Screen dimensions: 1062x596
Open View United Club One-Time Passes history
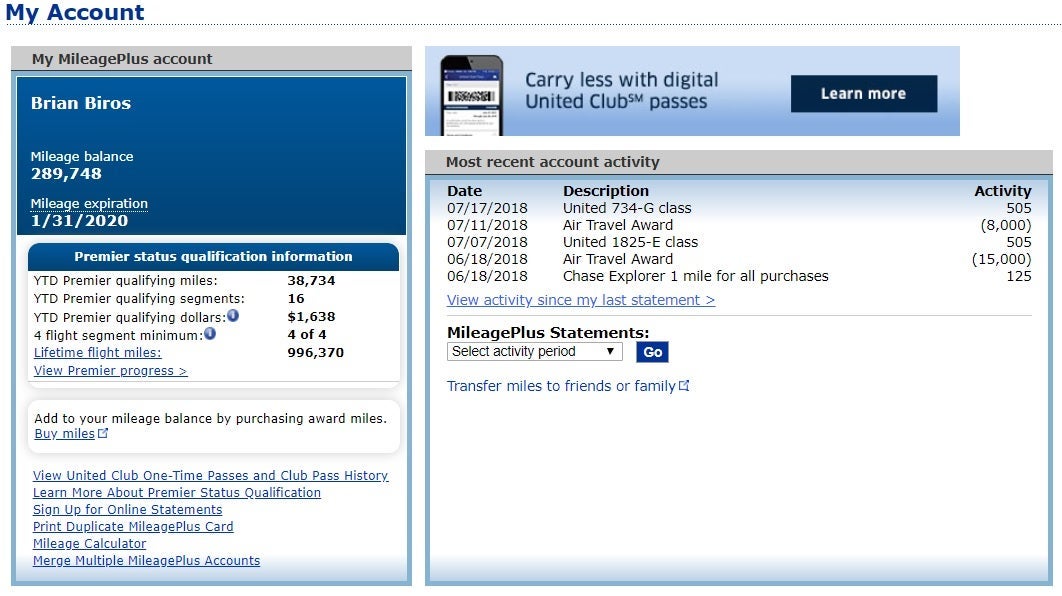click(210, 476)
